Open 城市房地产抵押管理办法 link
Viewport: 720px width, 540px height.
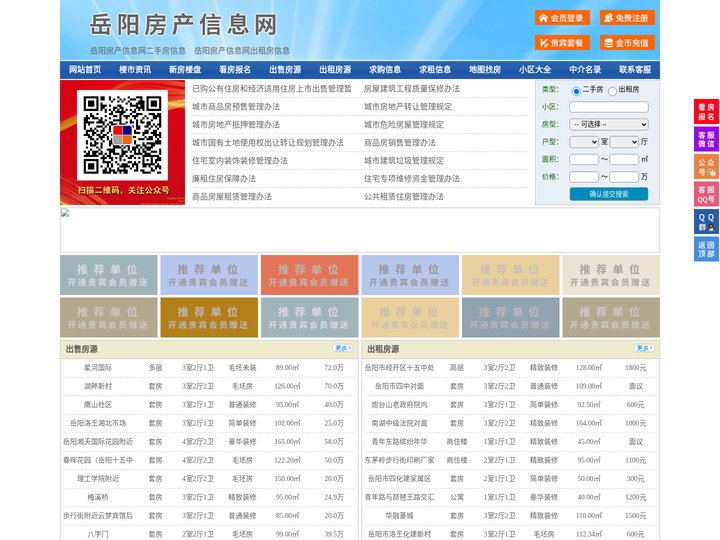[236, 124]
